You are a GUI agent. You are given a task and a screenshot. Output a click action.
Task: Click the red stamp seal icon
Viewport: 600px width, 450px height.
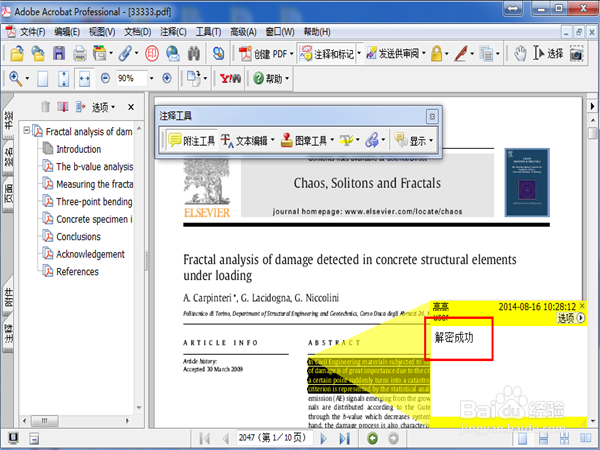point(152,54)
